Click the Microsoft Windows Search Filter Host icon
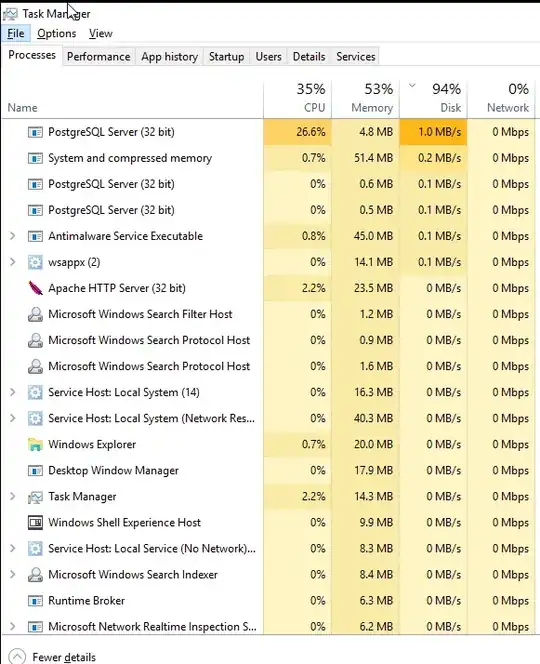The width and height of the screenshot is (540, 664). (x=35, y=315)
